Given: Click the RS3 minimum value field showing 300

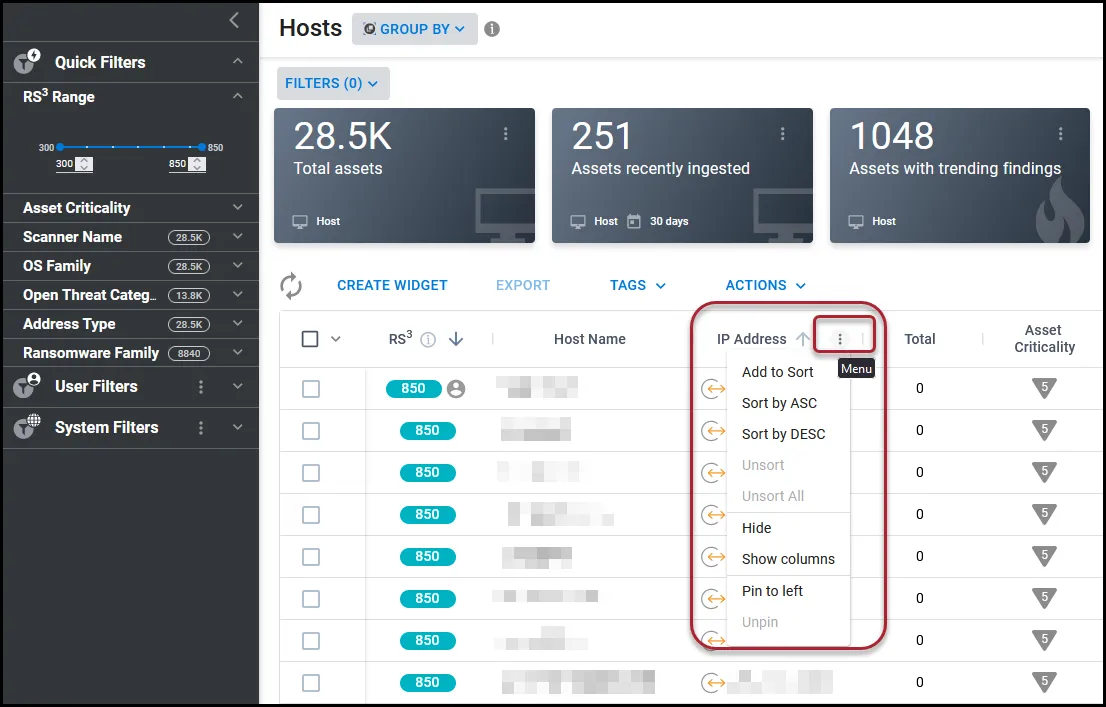Looking at the screenshot, I should coord(74,164).
